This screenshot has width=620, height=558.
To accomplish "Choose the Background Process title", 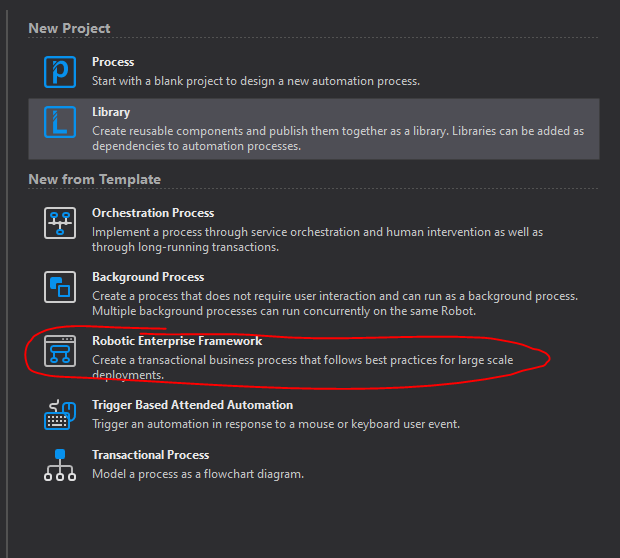I will coord(148,277).
